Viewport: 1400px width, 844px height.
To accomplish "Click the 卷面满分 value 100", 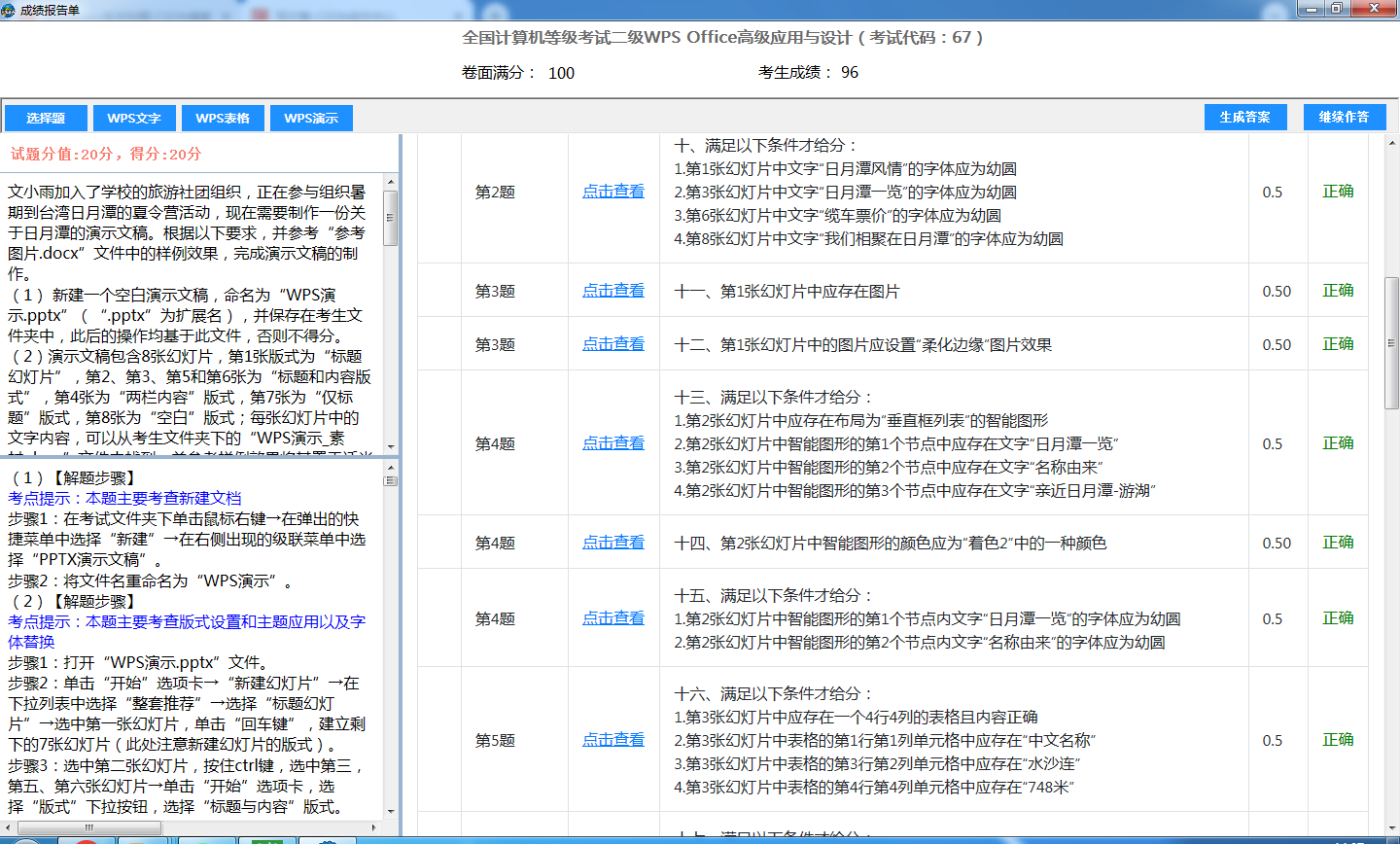I will (x=561, y=73).
